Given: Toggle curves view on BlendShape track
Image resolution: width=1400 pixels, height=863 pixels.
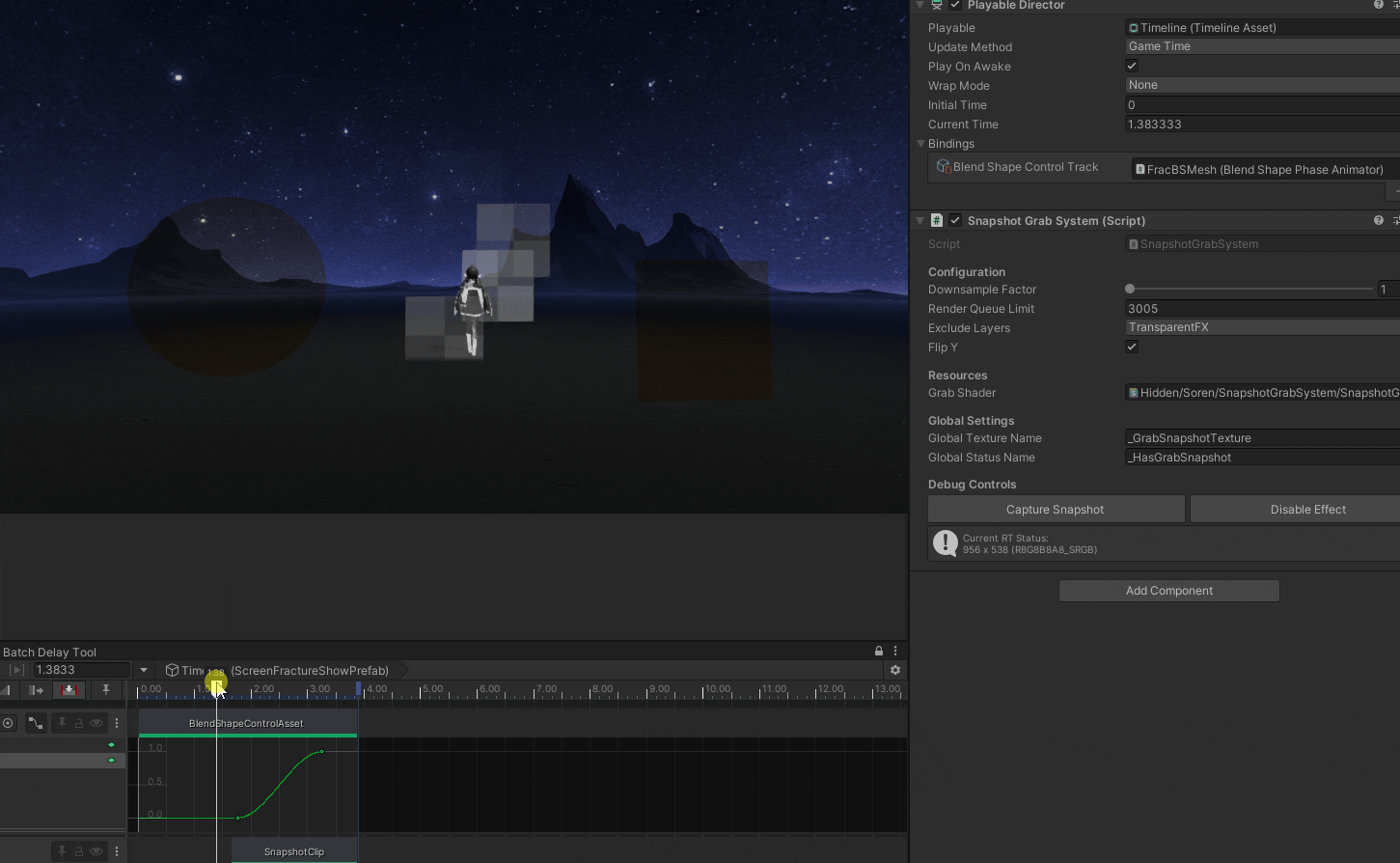Looking at the screenshot, I should click(36, 723).
